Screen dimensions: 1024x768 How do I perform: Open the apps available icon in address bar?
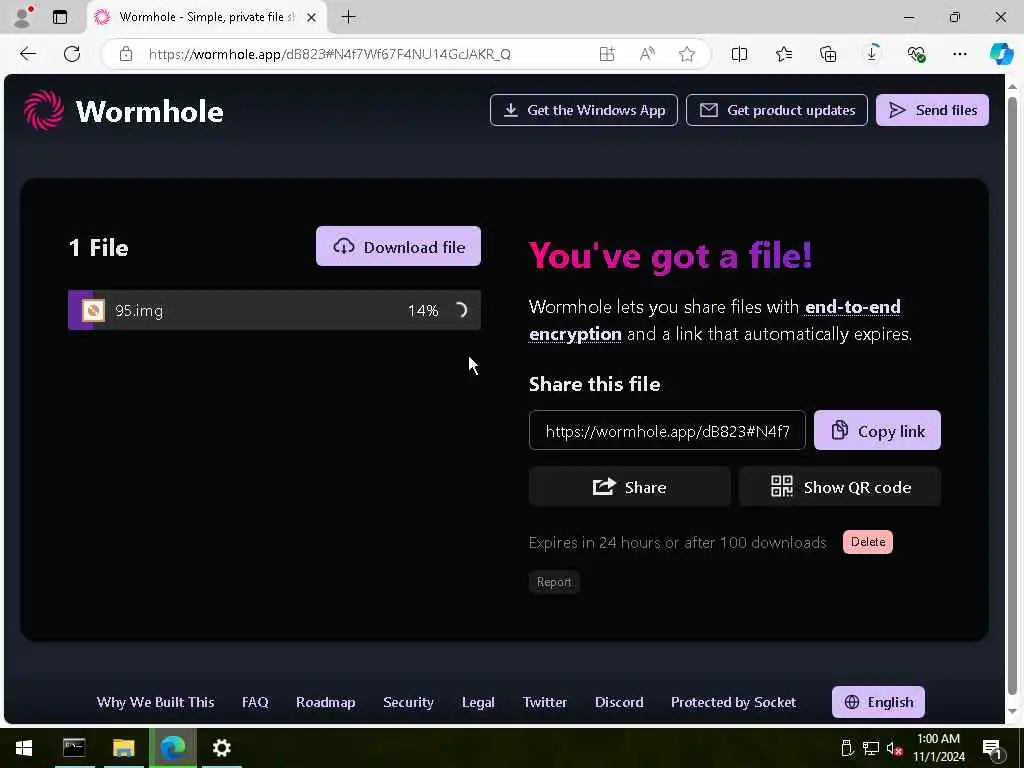tap(607, 54)
